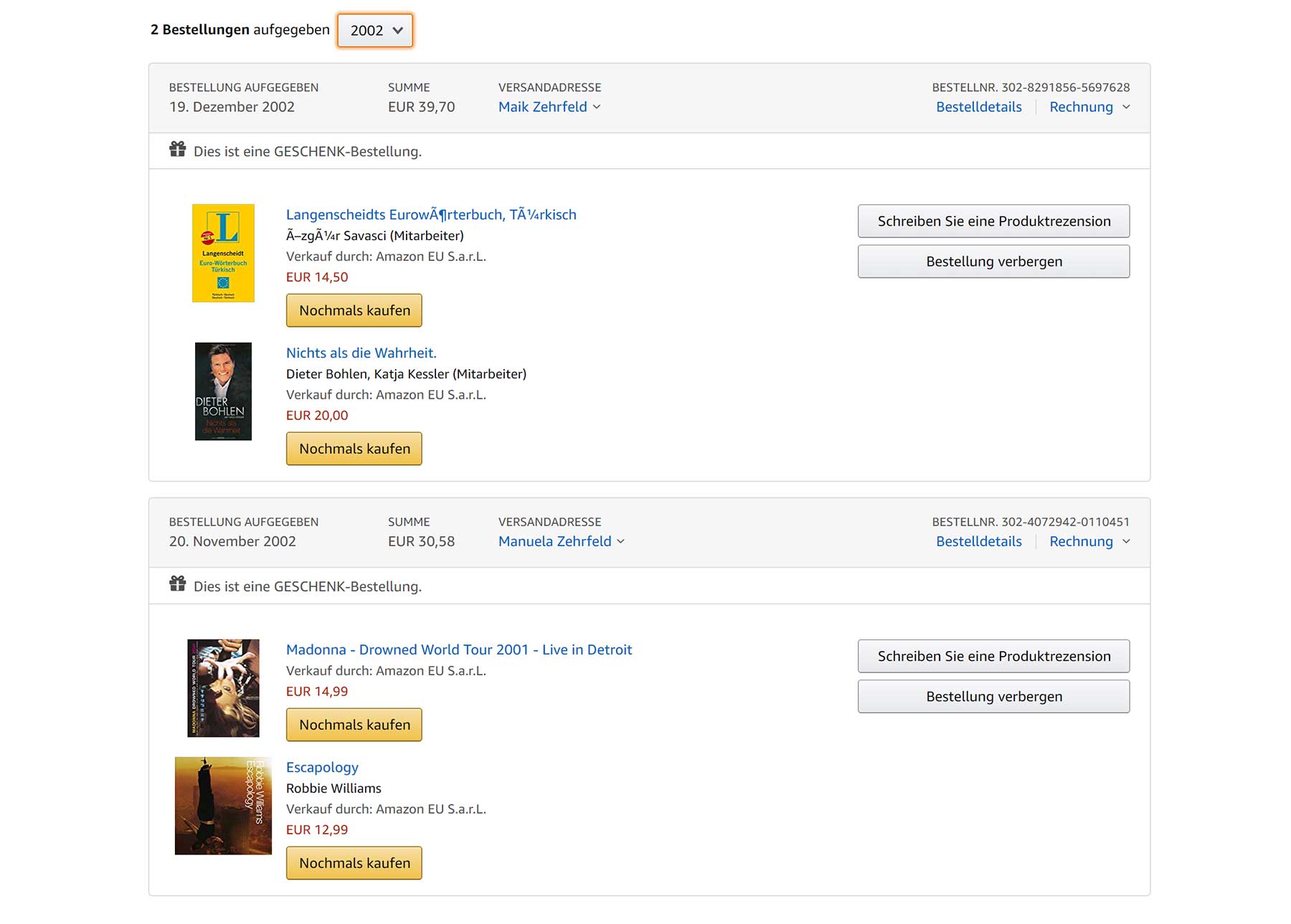Click gift icon on November order
The width and height of the screenshot is (1291, 924).
178,585
